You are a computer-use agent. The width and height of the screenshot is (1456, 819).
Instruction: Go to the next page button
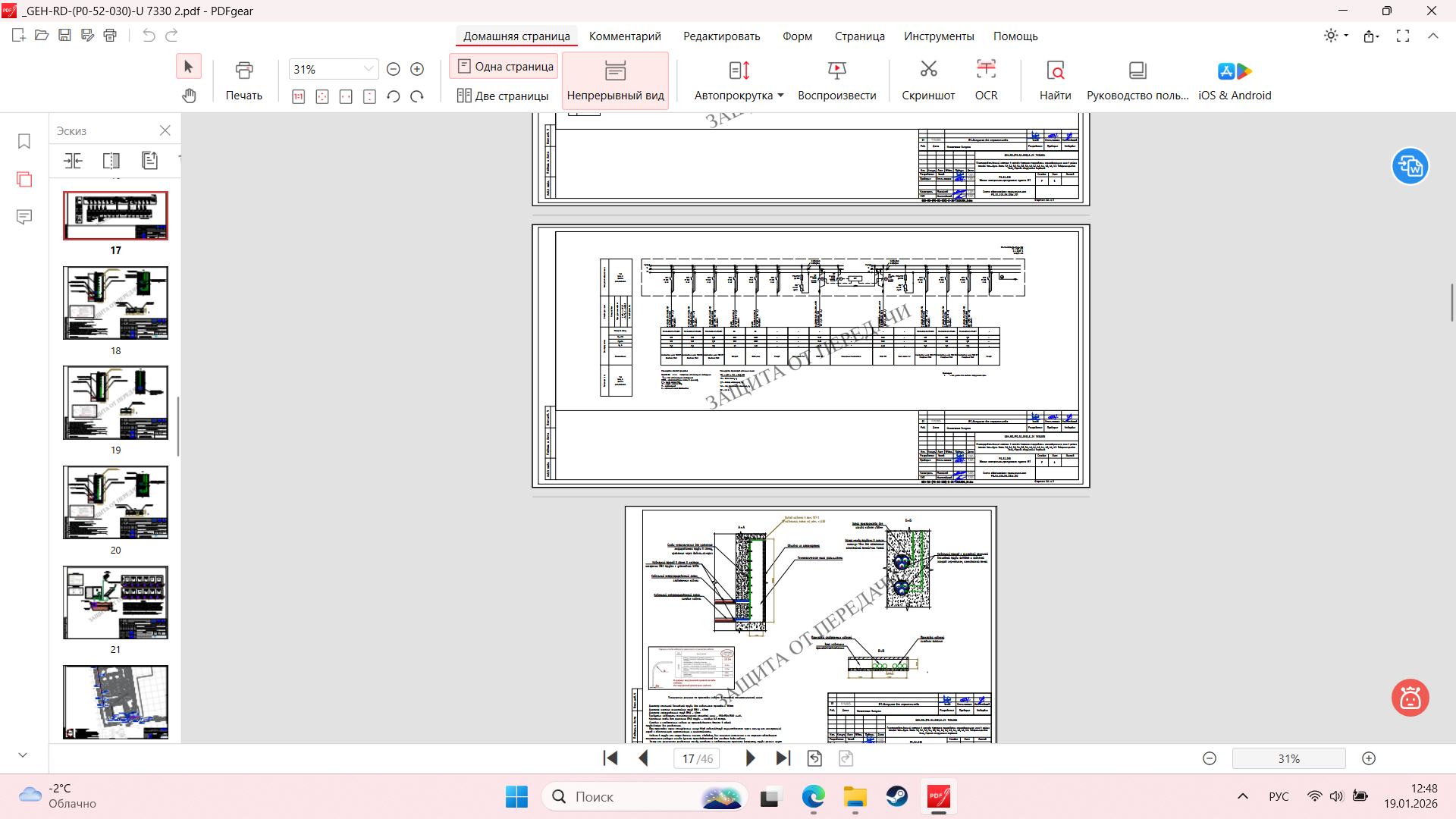click(x=750, y=758)
